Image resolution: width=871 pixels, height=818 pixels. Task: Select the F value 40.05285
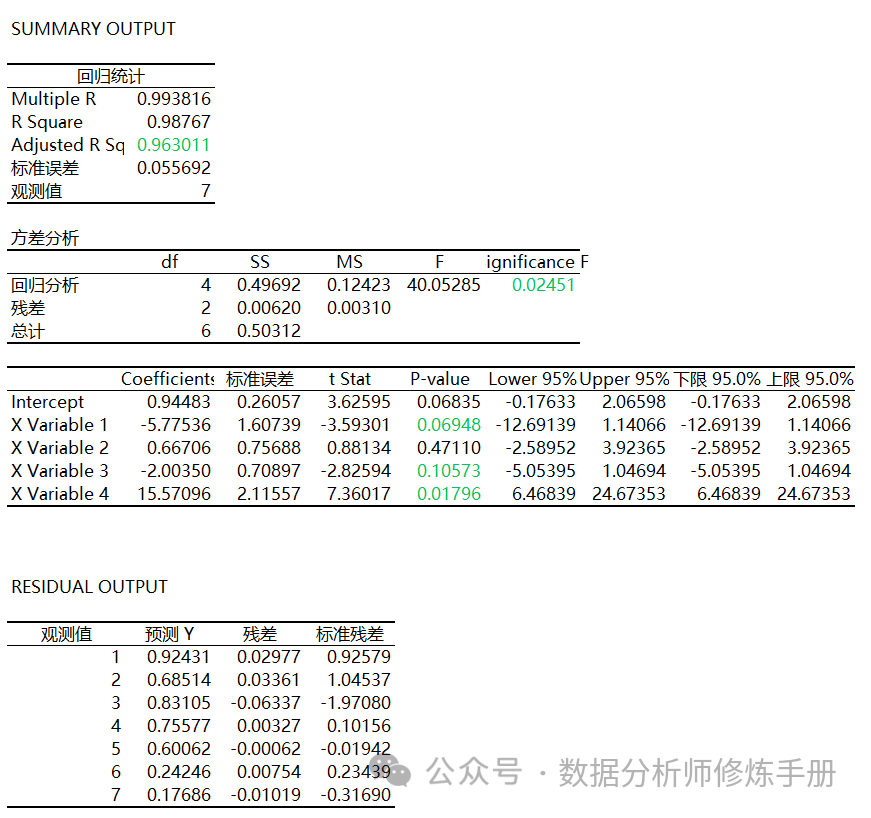[443, 285]
